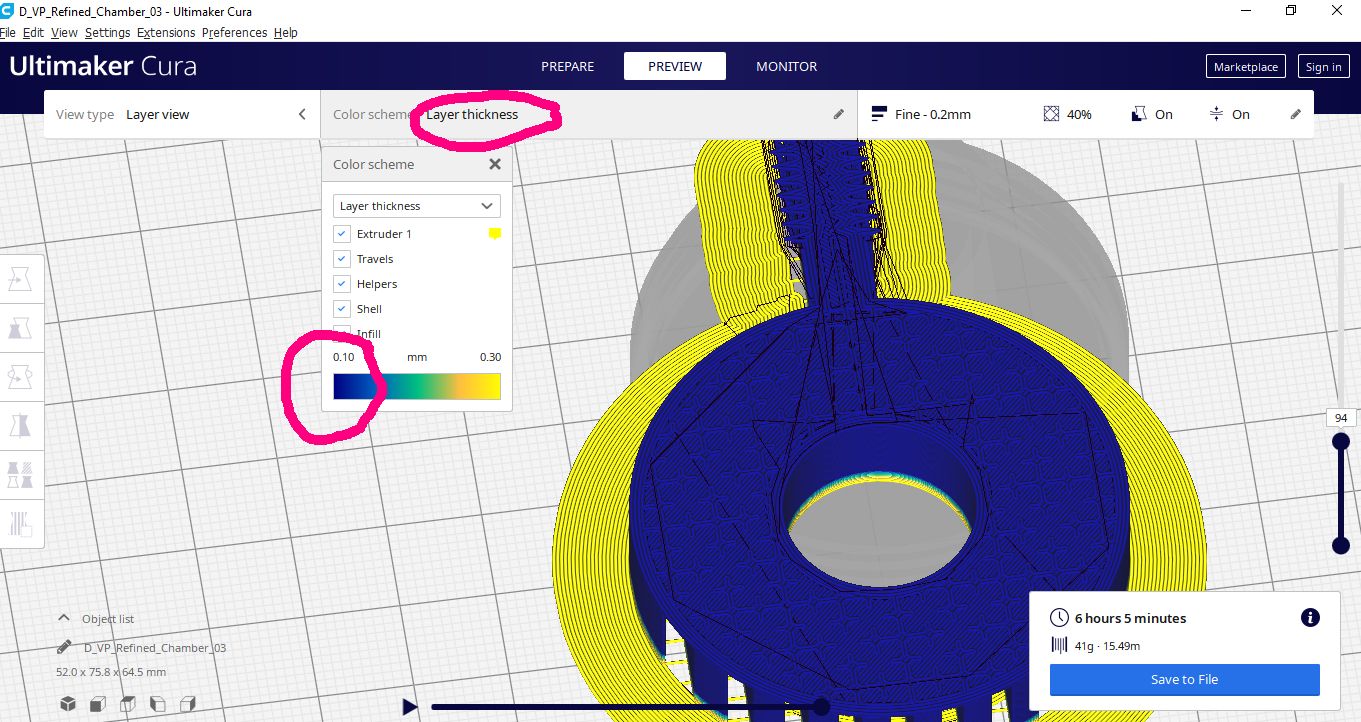Open print time info icon
Image resolution: width=1361 pixels, height=722 pixels.
point(1310,618)
